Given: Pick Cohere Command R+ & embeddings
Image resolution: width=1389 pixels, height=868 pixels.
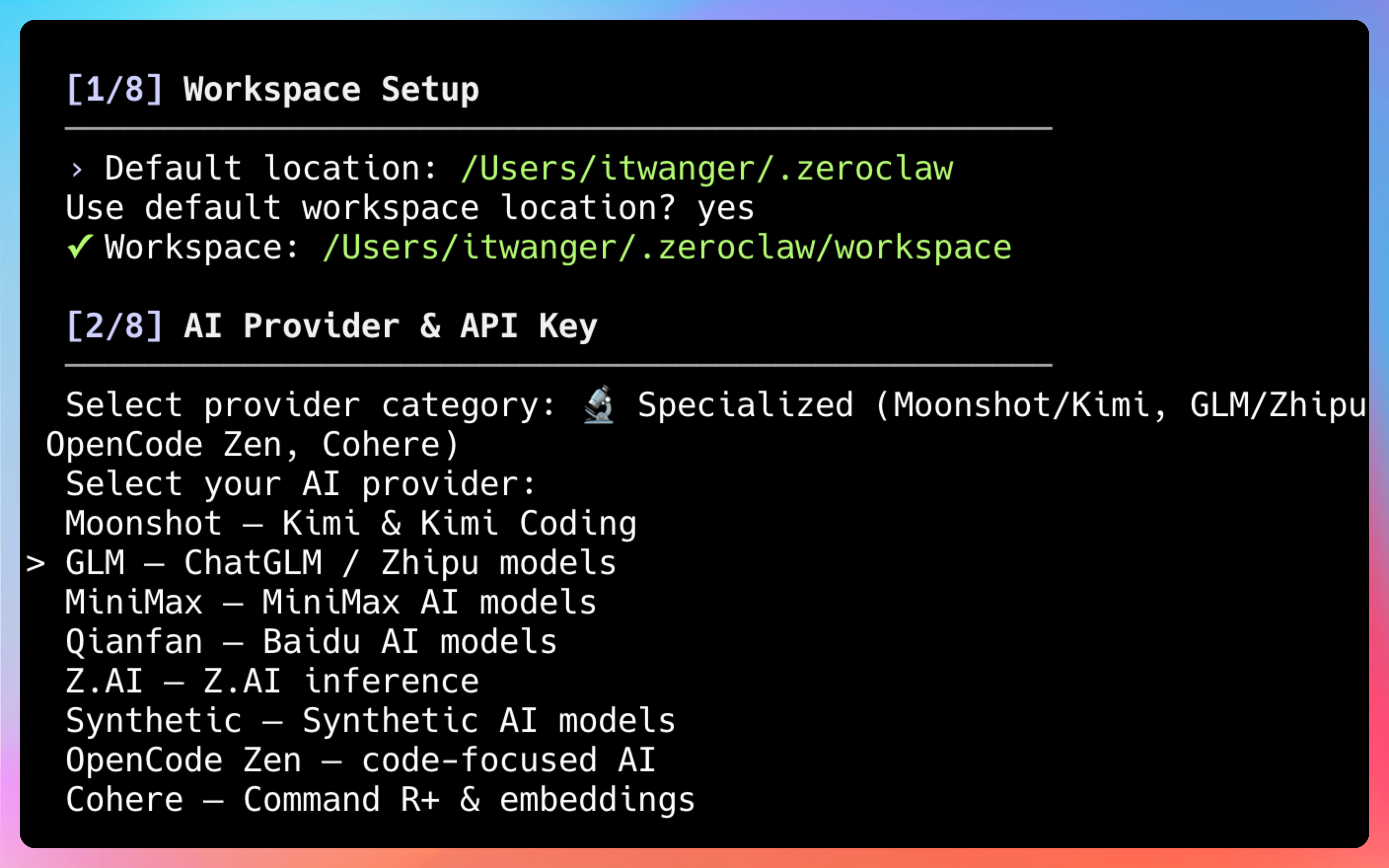Looking at the screenshot, I should [x=380, y=800].
